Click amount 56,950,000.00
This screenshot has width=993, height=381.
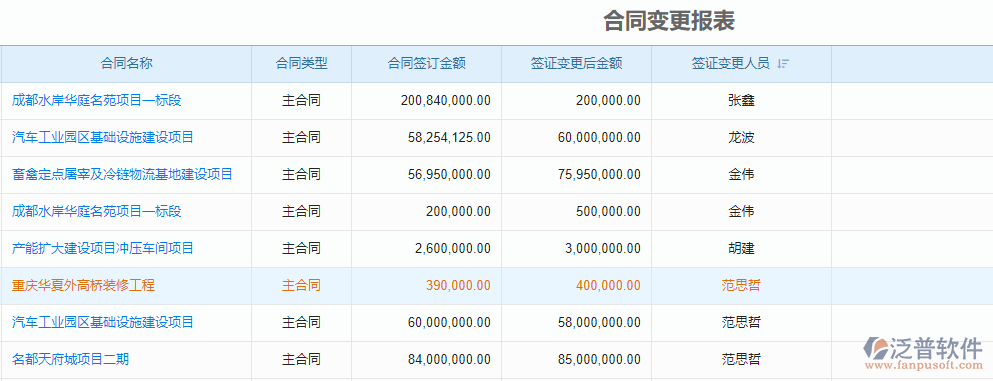click(x=450, y=174)
